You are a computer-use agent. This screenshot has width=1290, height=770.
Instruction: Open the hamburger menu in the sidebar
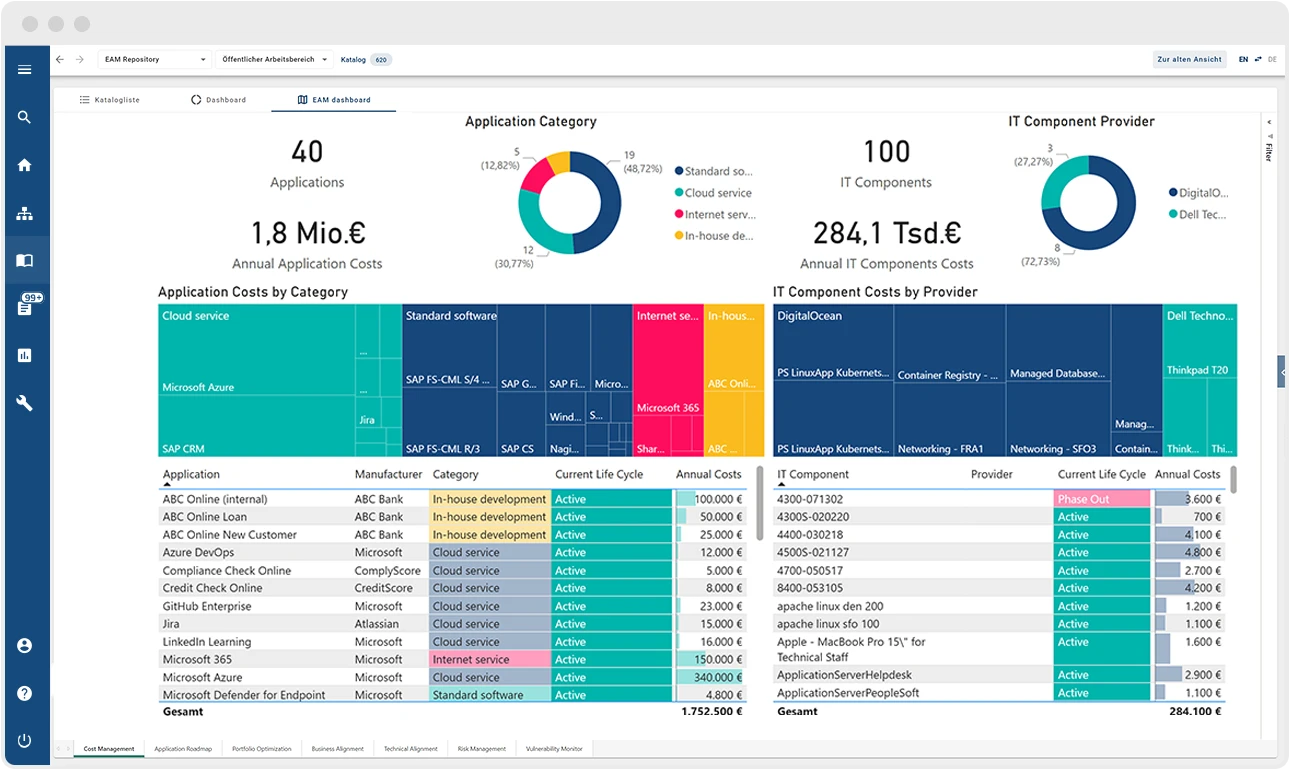click(x=25, y=70)
